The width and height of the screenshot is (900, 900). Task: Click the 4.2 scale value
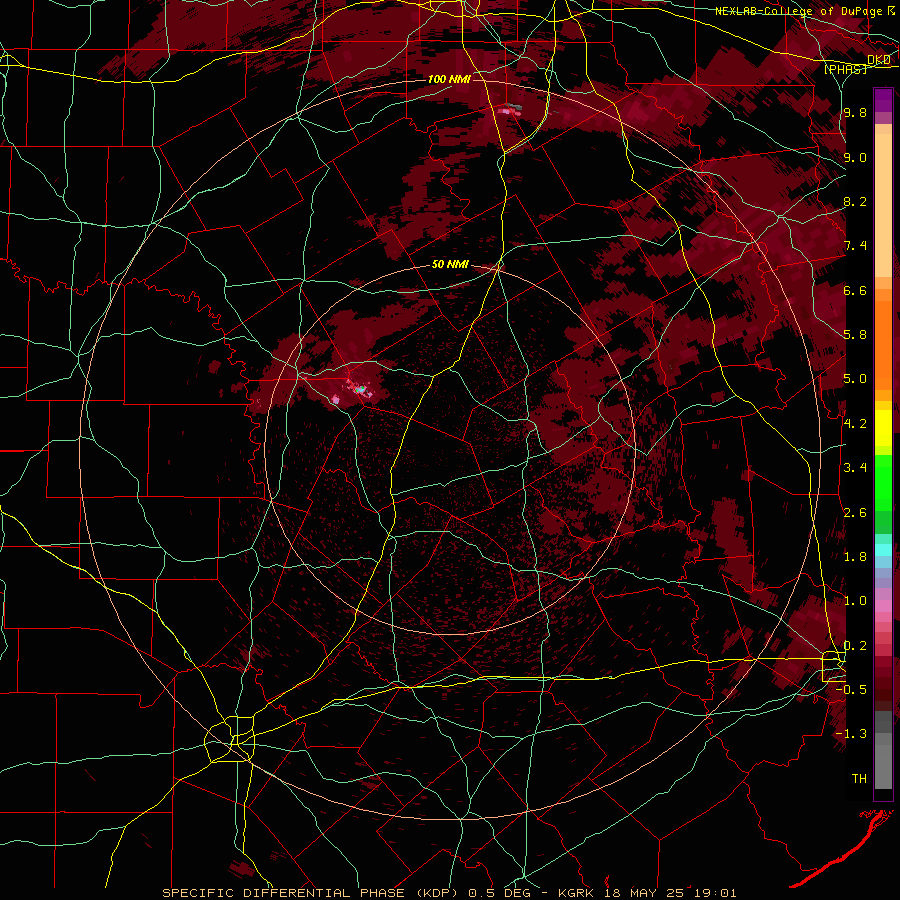(x=855, y=424)
